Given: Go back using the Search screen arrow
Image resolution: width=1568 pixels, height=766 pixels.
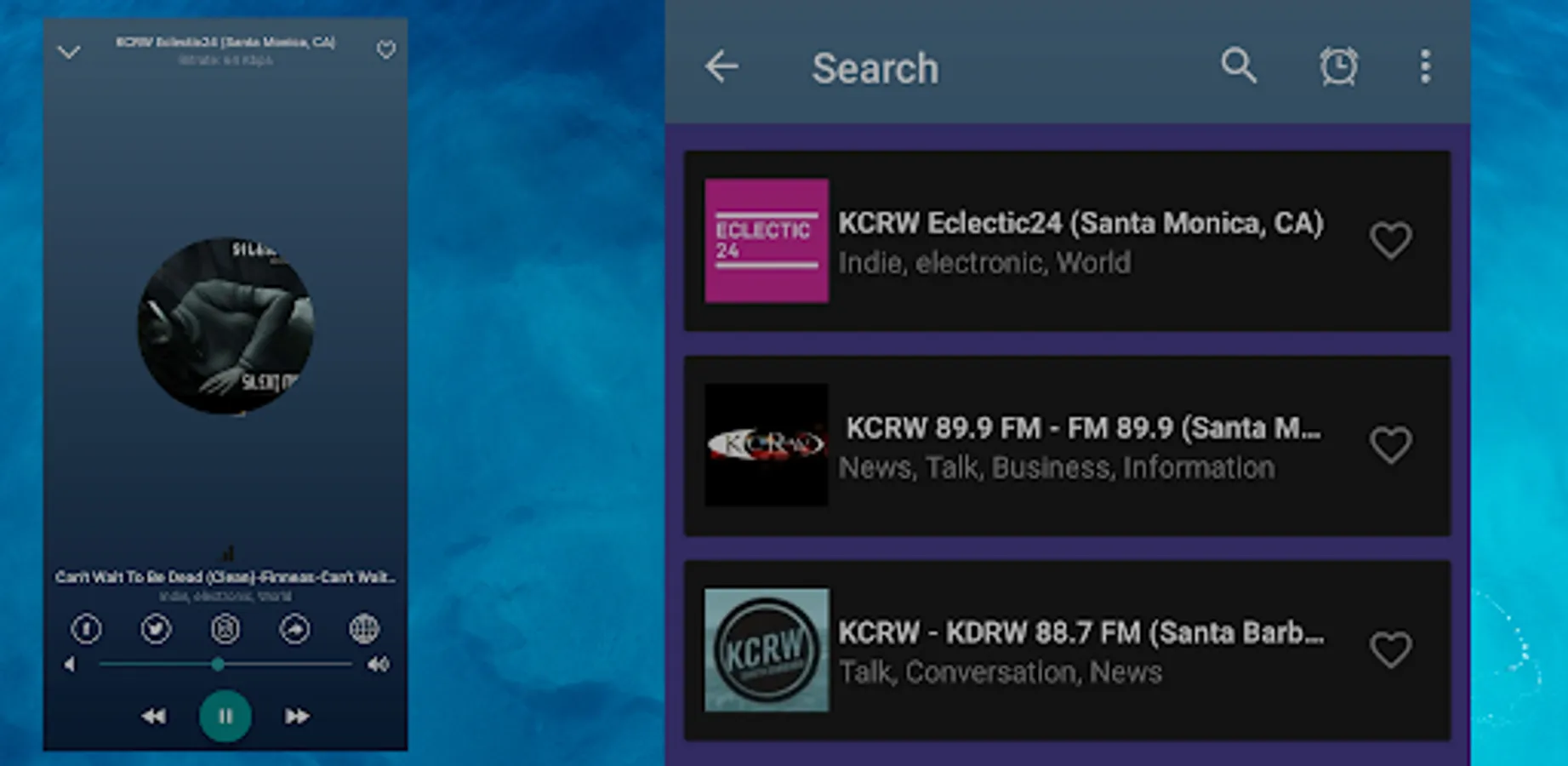Looking at the screenshot, I should [721, 66].
